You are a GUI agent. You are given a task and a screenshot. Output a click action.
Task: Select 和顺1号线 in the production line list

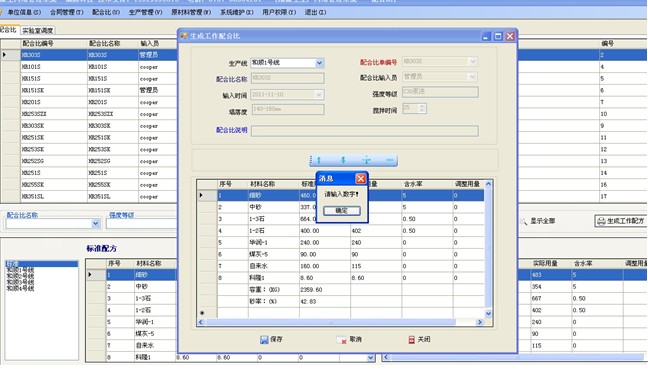click(20, 270)
